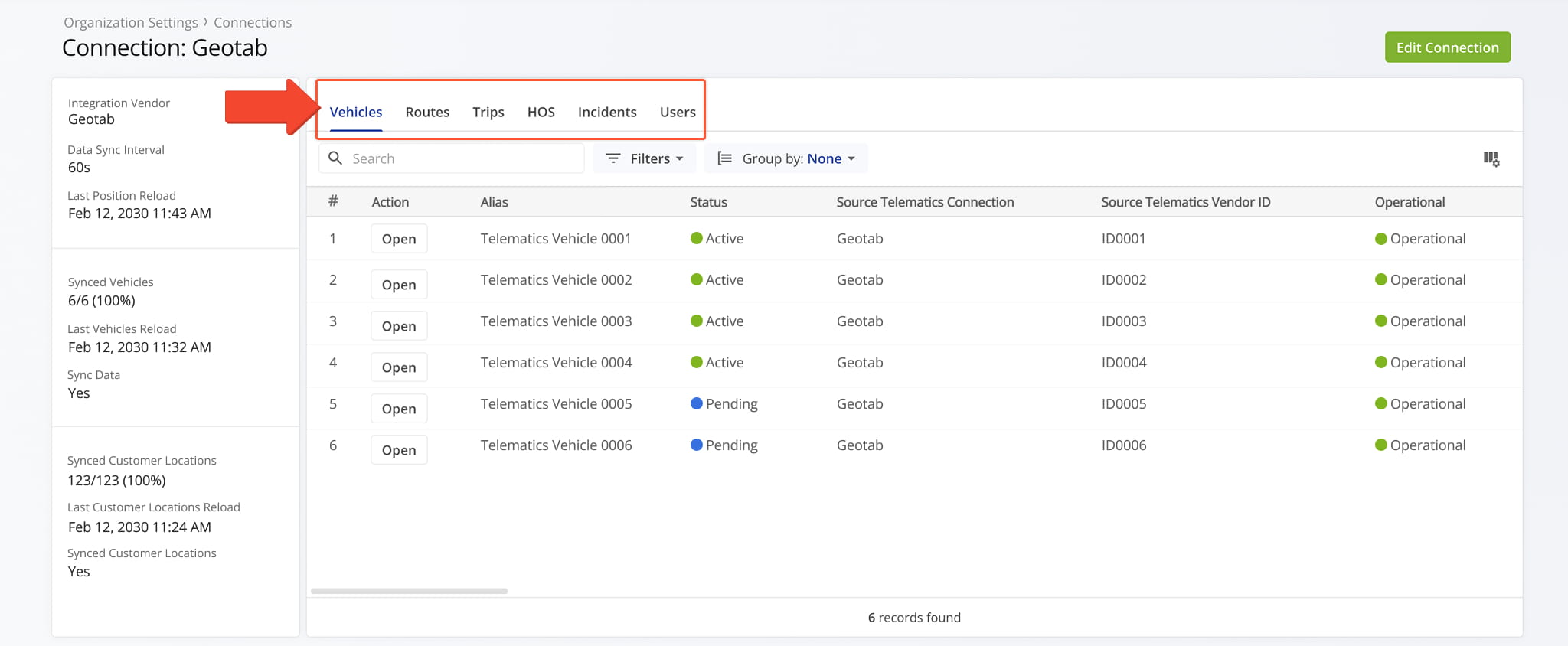Switch to the Trips tab

488,113
